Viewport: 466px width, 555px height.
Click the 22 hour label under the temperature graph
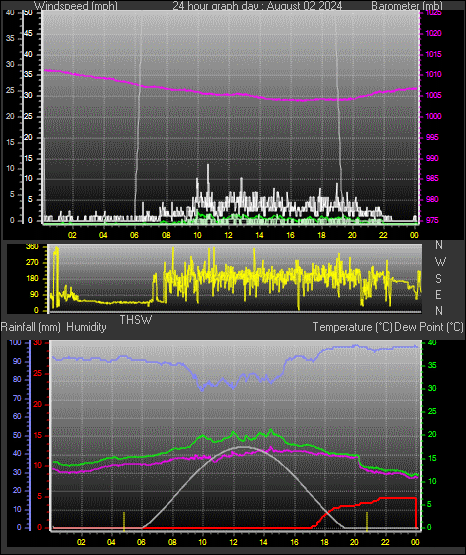coord(385,542)
